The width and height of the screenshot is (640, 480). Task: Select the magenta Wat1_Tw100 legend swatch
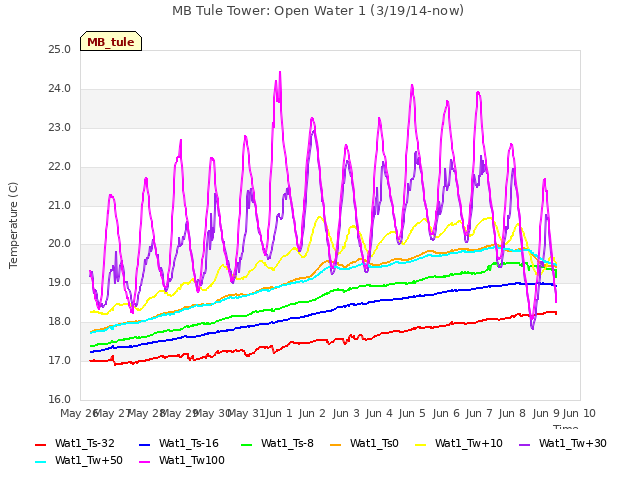(x=144, y=462)
